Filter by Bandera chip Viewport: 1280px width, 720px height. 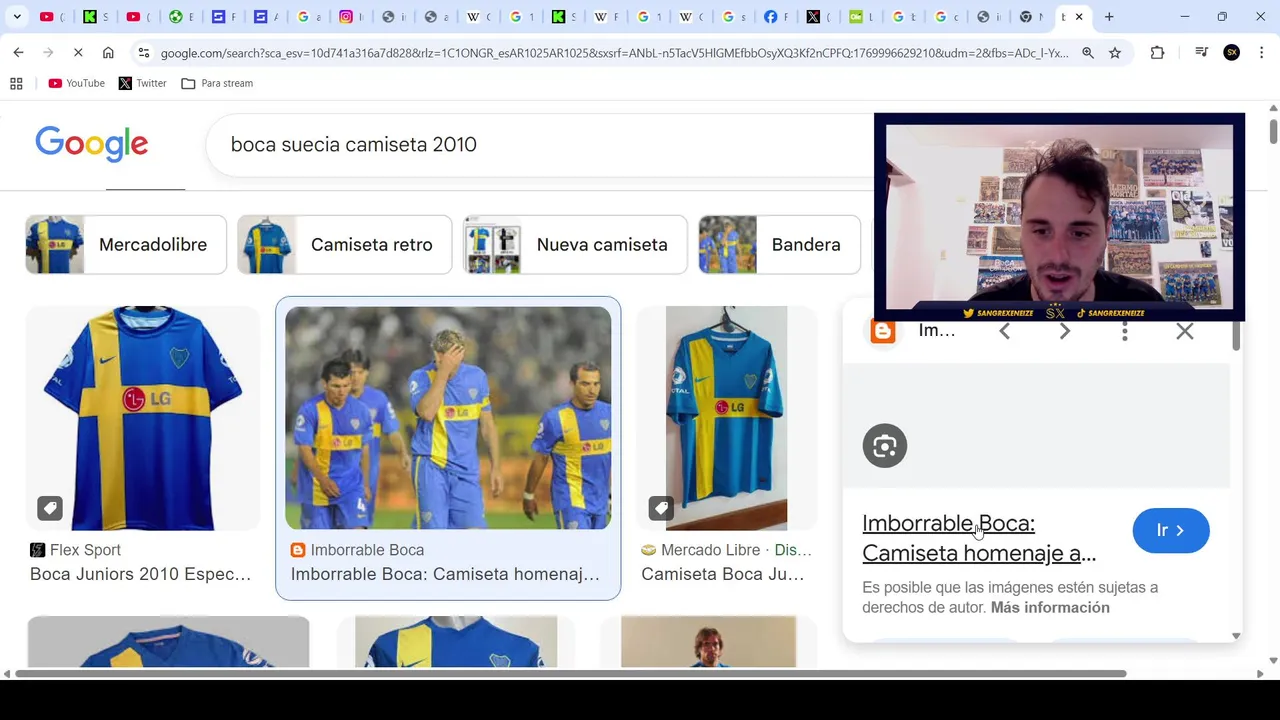tap(779, 244)
